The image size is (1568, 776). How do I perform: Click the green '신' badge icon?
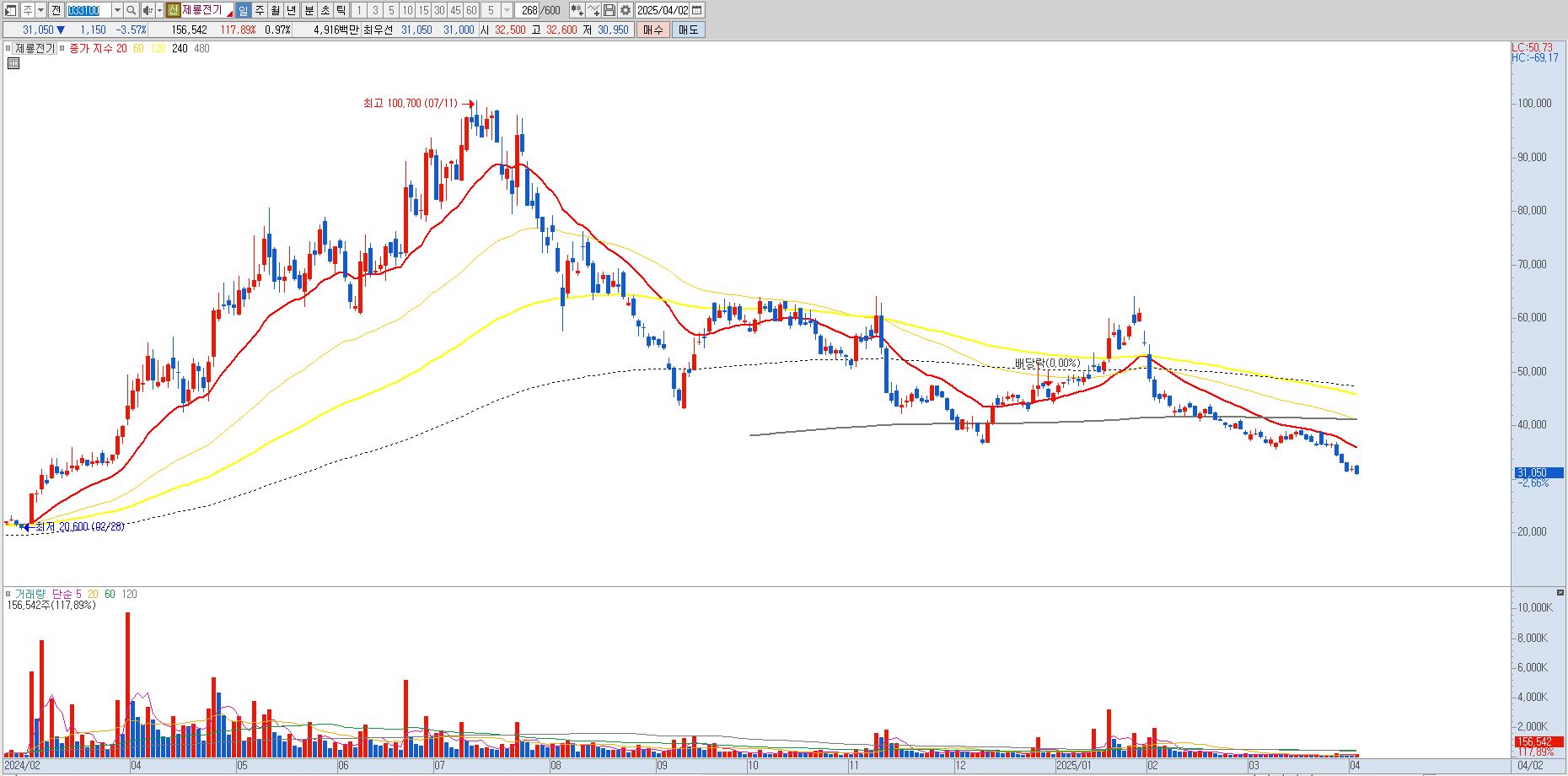click(x=173, y=10)
